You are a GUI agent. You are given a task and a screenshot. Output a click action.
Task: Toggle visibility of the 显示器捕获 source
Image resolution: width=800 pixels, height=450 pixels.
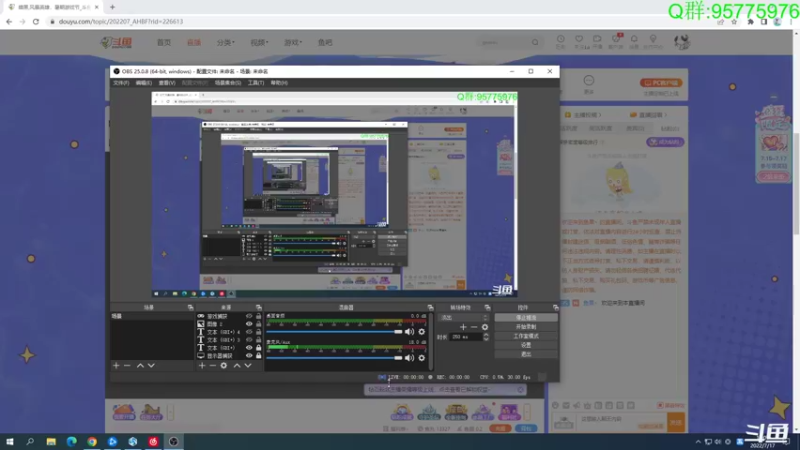coord(249,356)
